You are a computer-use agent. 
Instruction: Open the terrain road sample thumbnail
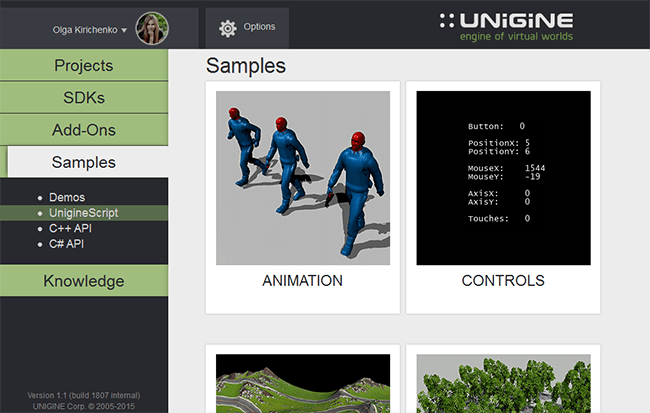303,383
